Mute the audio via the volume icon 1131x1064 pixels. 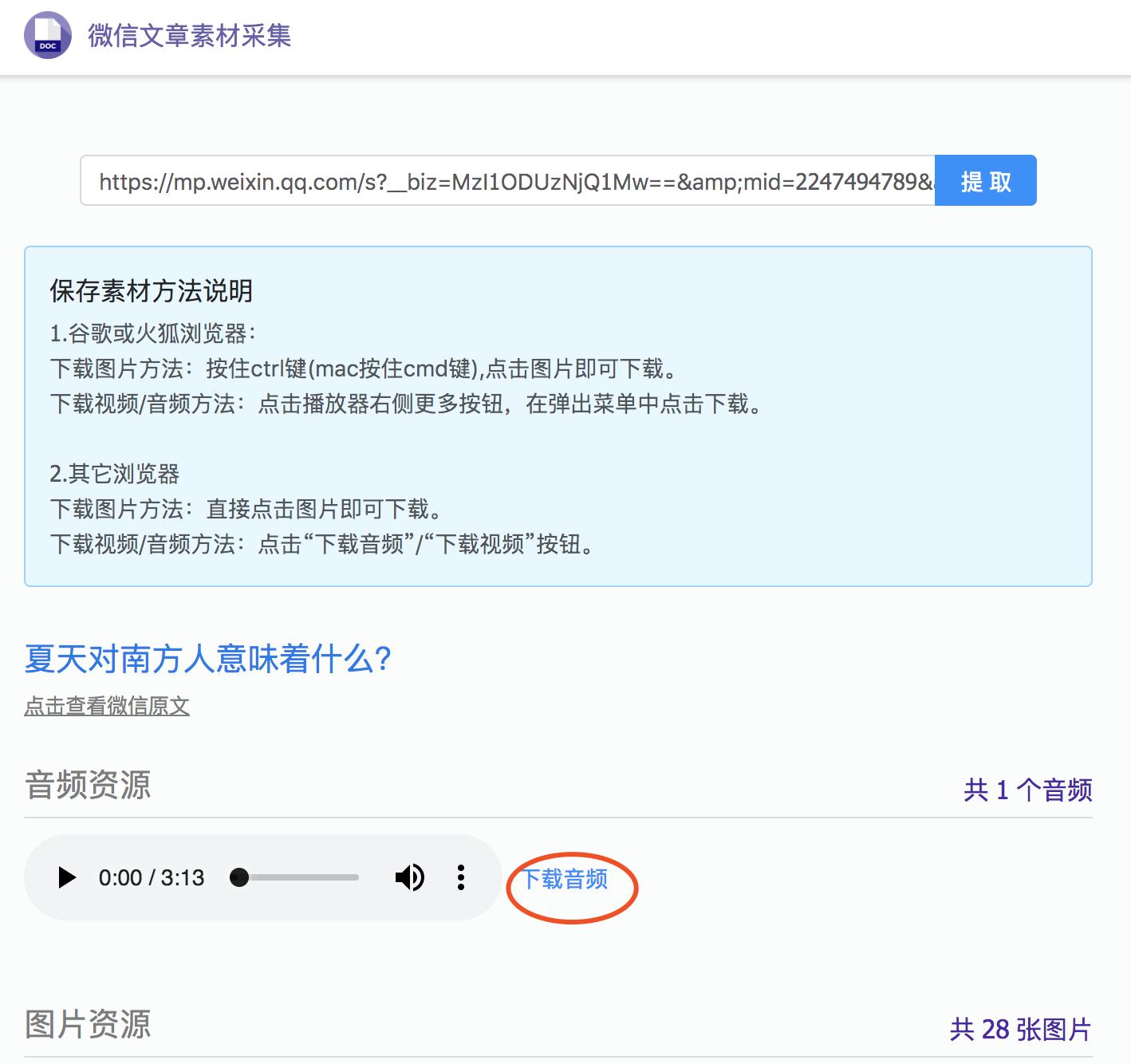(x=409, y=877)
